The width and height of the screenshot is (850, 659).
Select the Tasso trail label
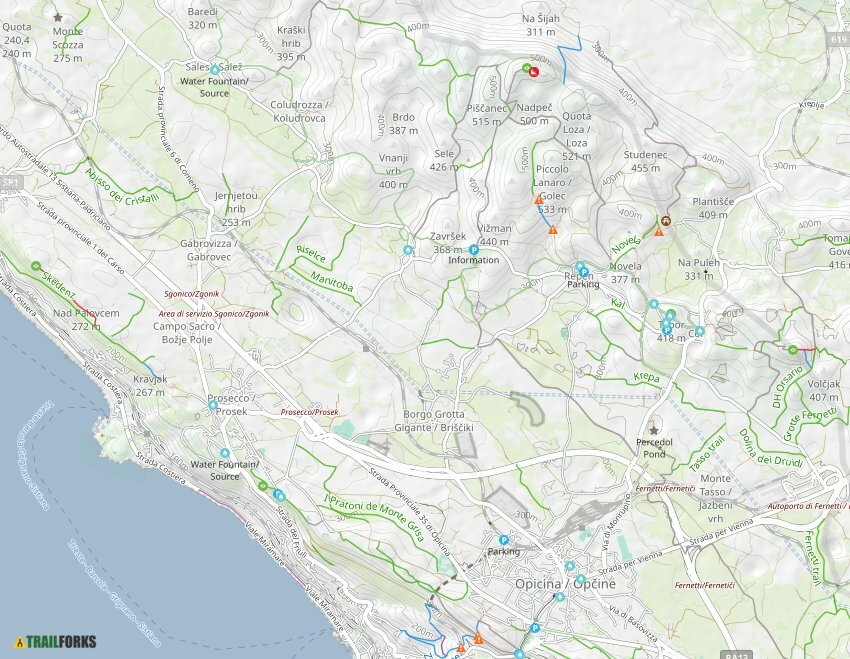pyautogui.click(x=706, y=454)
